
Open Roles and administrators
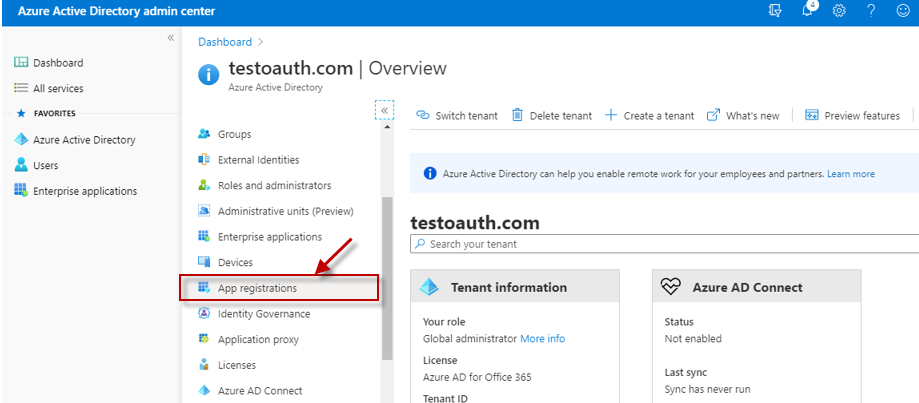274,186
